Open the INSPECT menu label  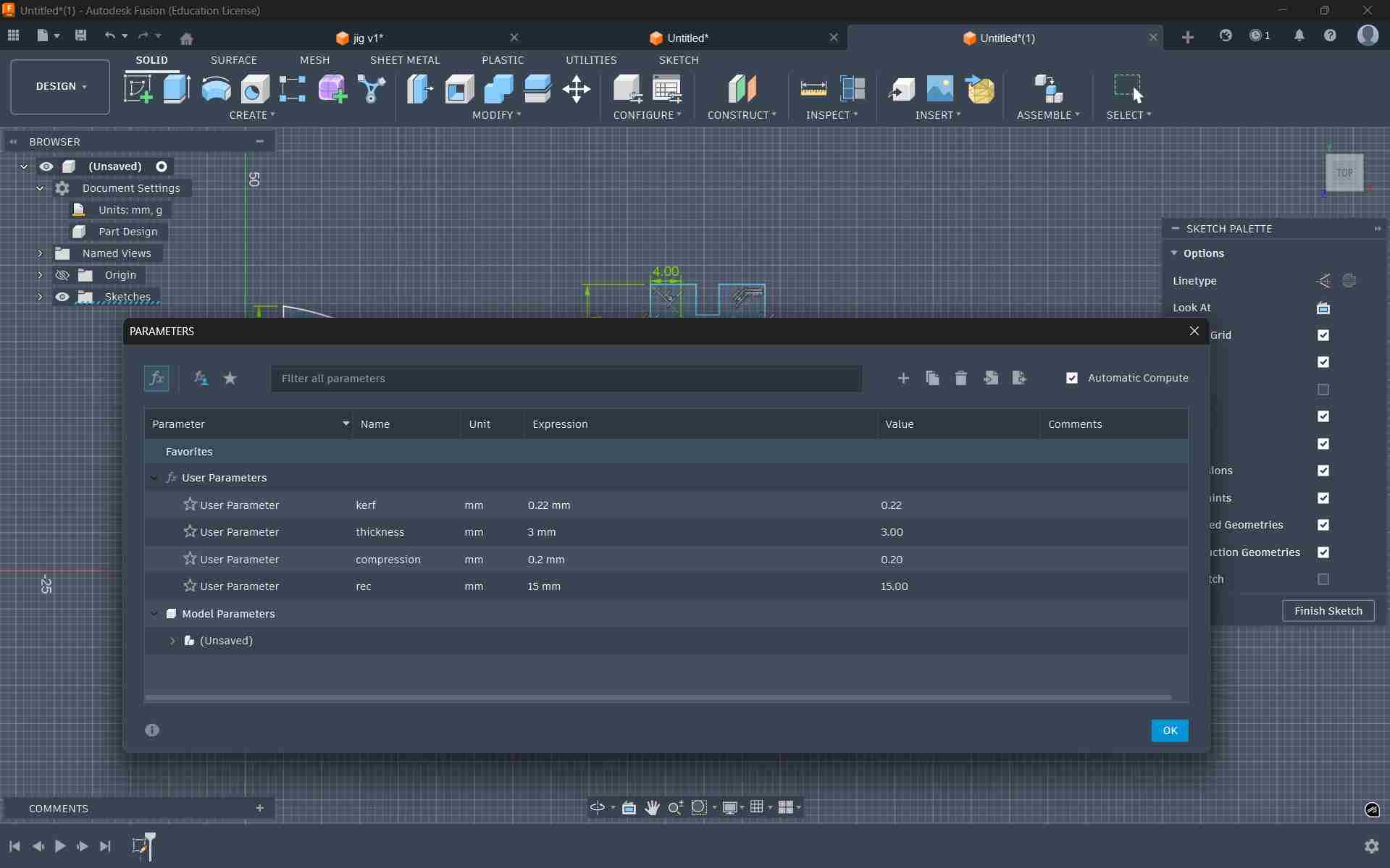pyautogui.click(x=832, y=115)
